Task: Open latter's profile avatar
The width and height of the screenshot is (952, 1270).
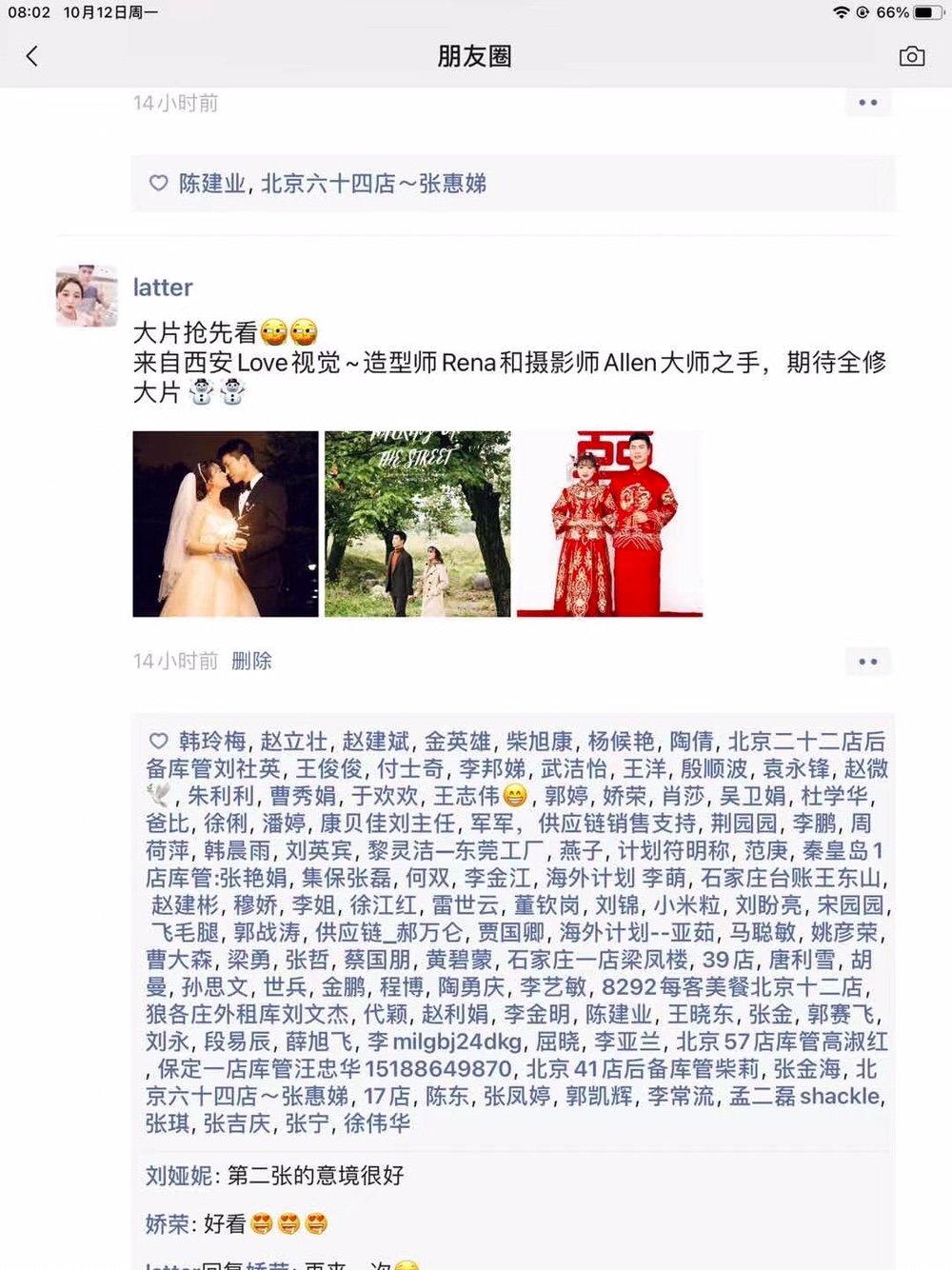Action: pos(87,296)
